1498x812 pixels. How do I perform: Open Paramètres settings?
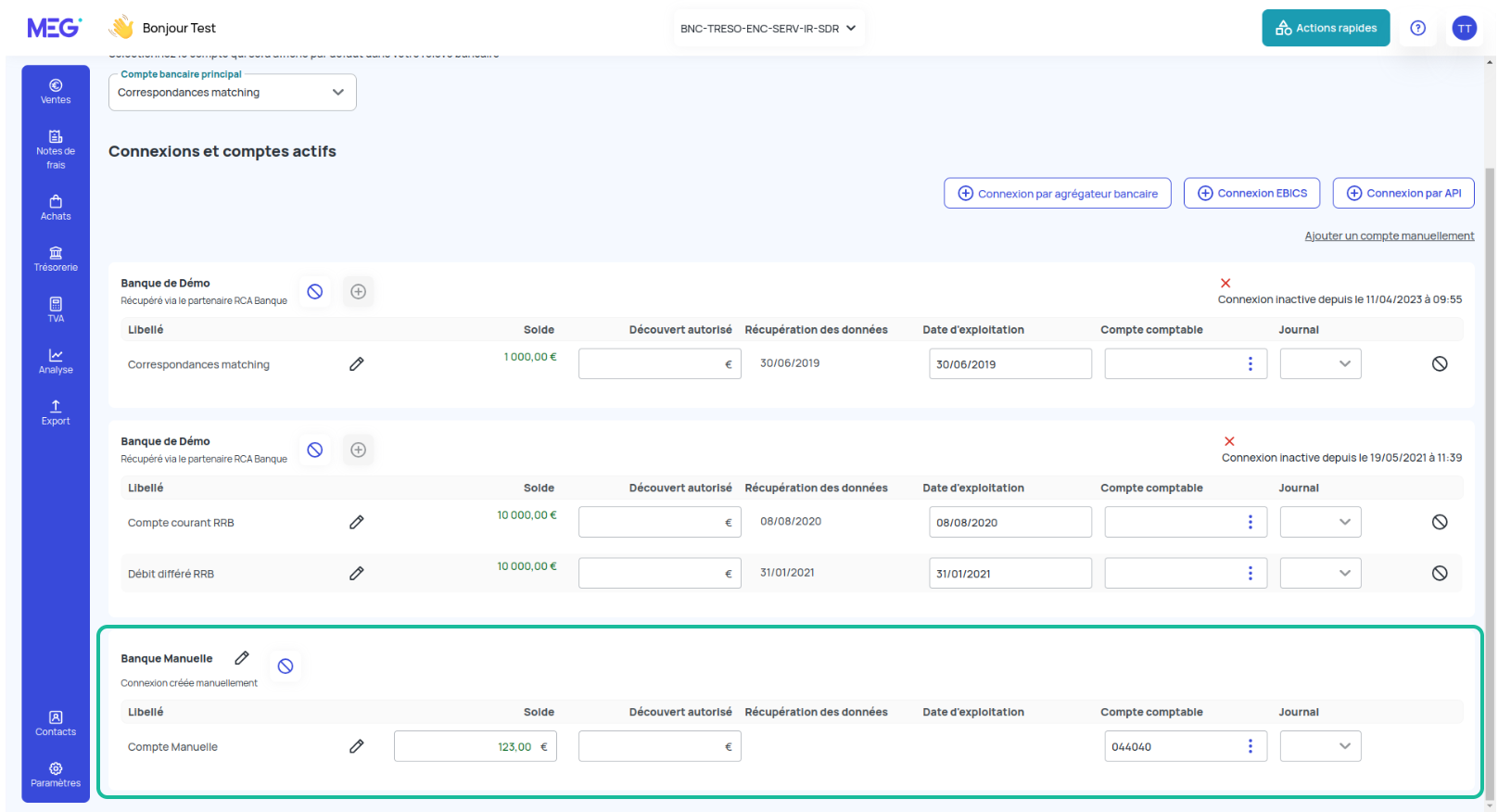[56, 774]
